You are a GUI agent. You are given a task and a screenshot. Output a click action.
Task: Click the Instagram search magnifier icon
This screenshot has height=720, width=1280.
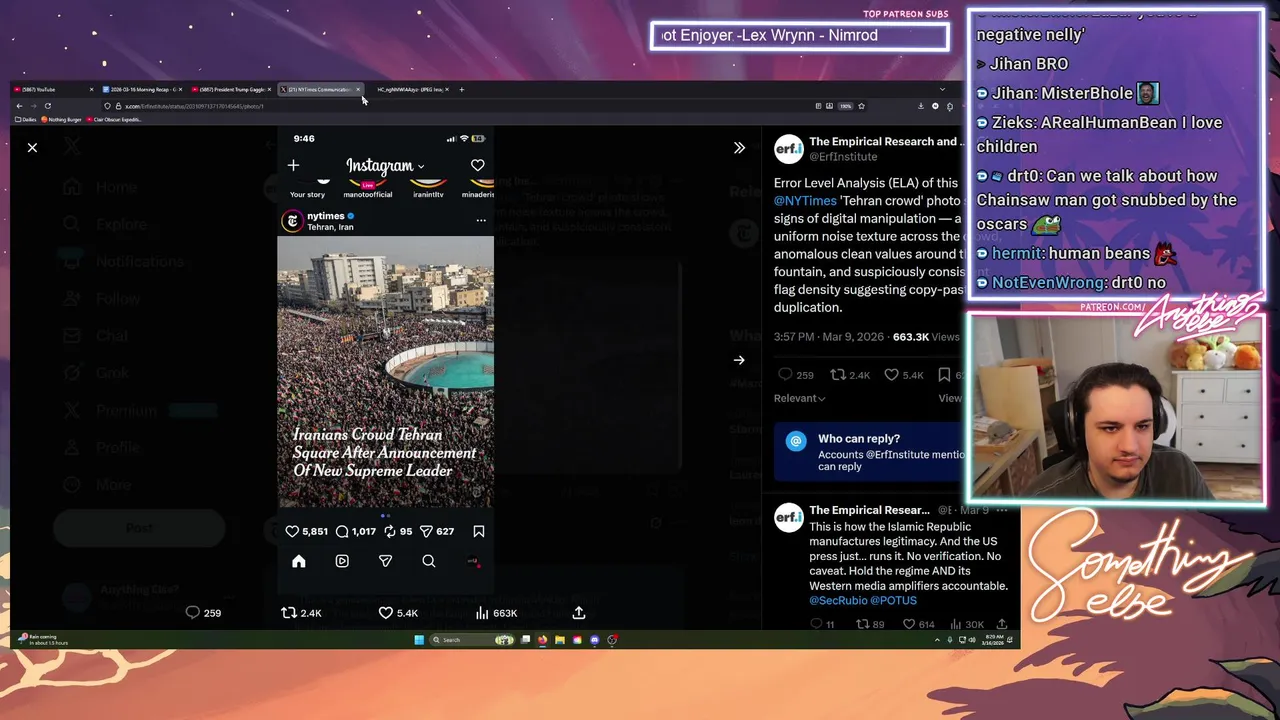point(428,561)
